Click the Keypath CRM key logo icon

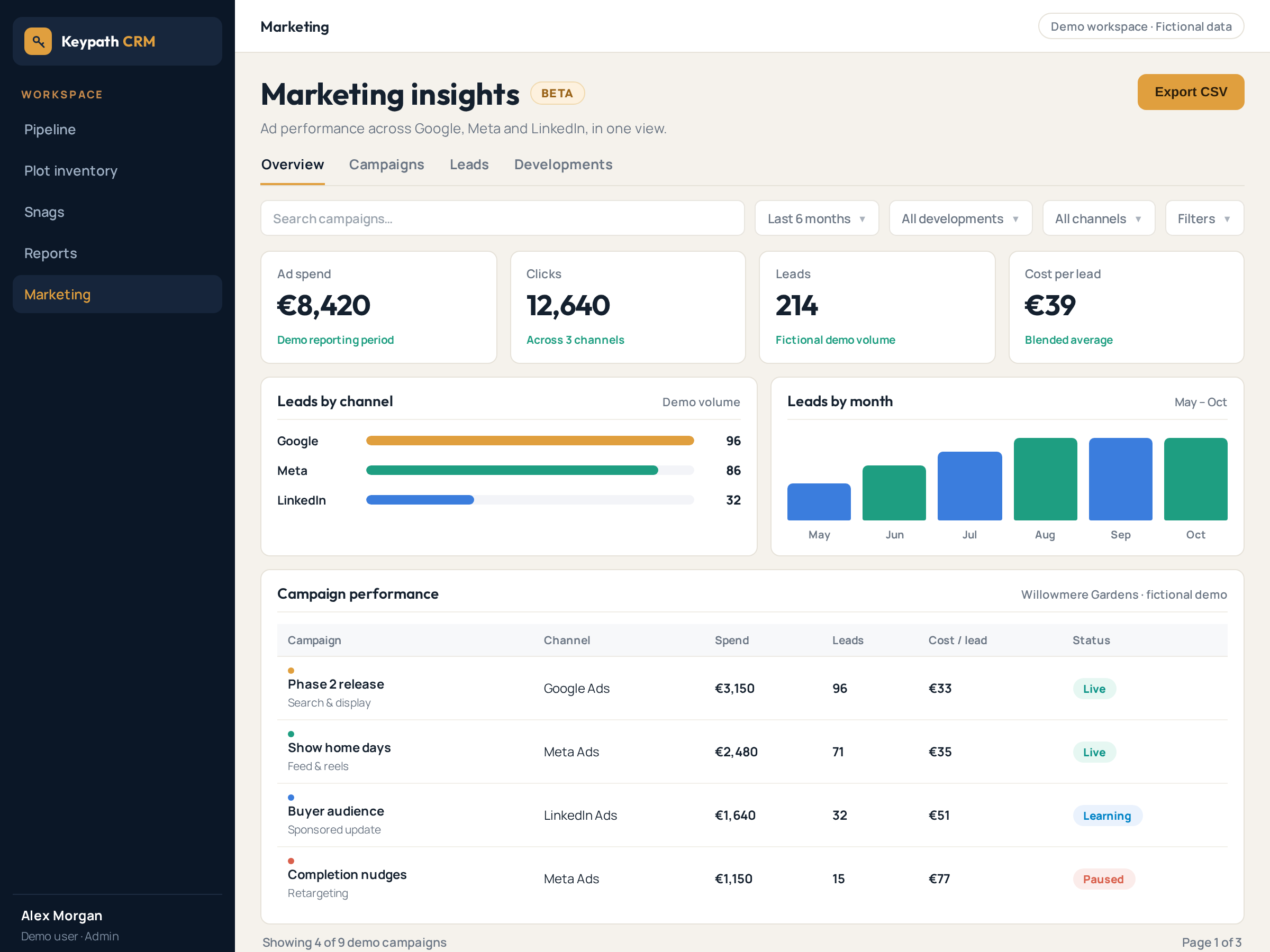pos(38,41)
